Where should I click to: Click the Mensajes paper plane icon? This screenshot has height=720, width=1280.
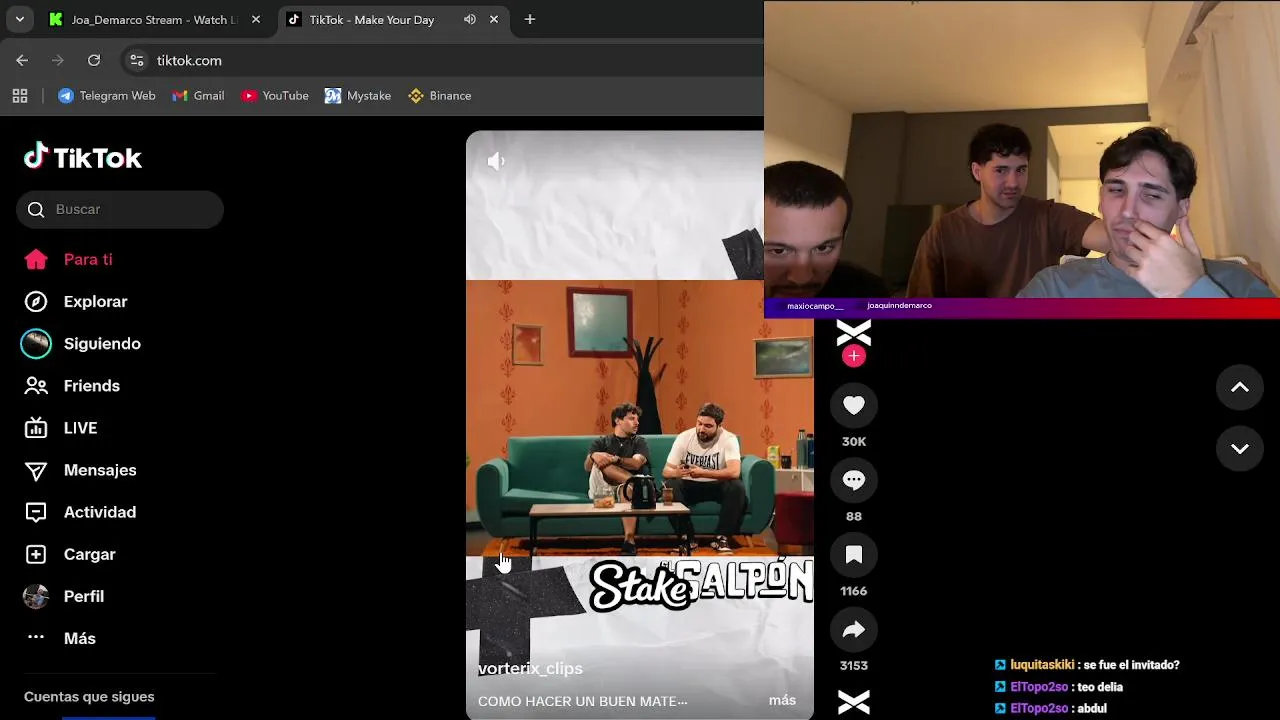(x=36, y=470)
